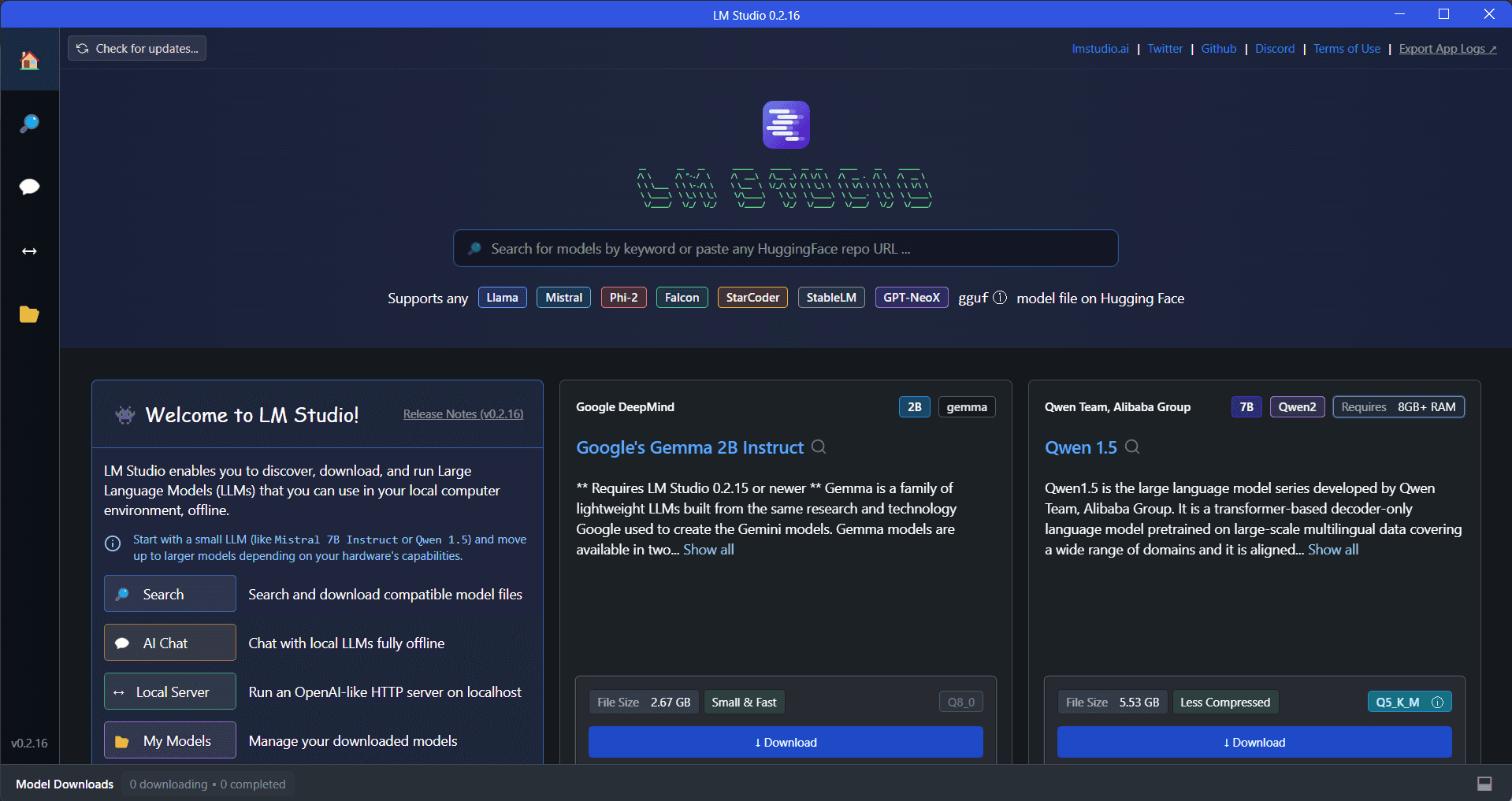
Task: Click the Less Compressed label
Action: pyautogui.click(x=1225, y=702)
